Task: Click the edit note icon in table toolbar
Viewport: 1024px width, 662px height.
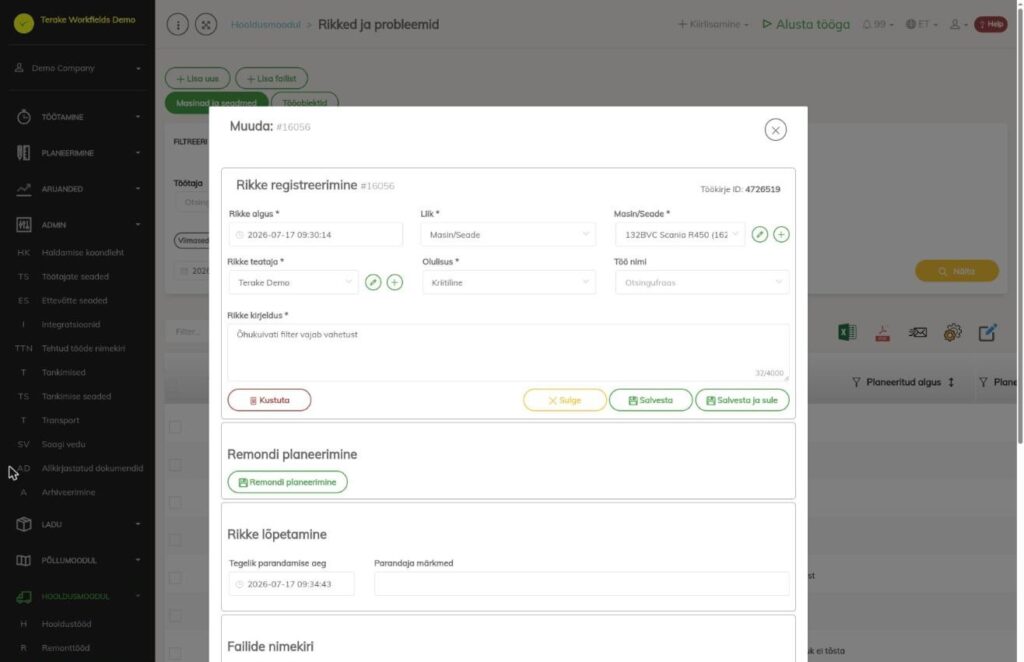Action: click(987, 332)
